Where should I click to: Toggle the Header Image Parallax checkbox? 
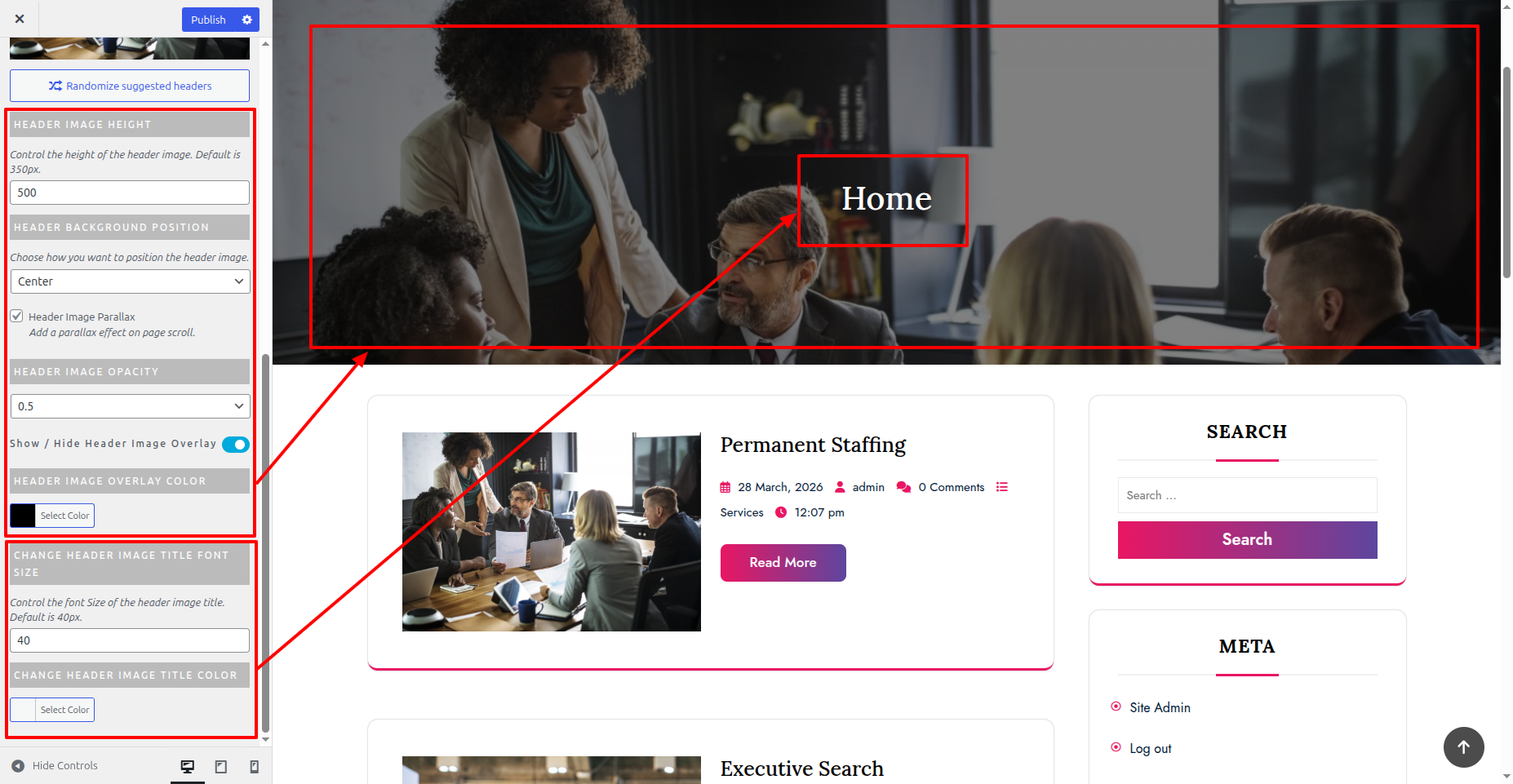[x=16, y=317]
